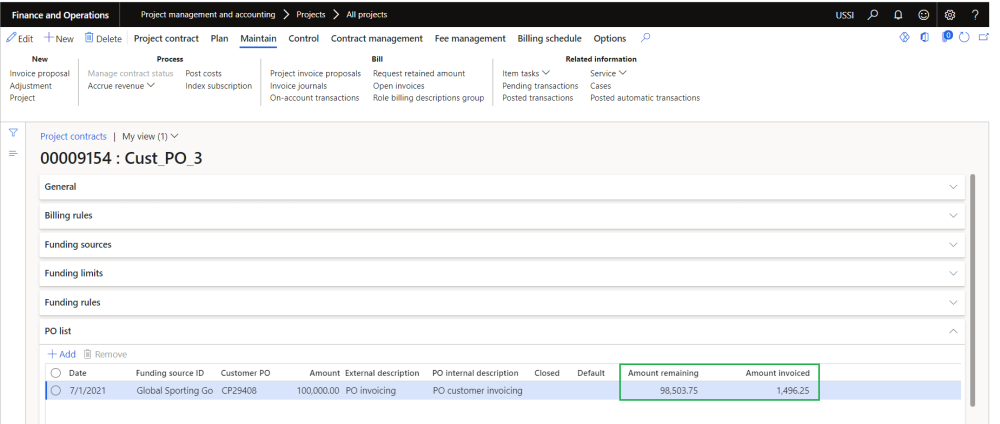
Task: Open the My view dropdown
Action: 150,136
